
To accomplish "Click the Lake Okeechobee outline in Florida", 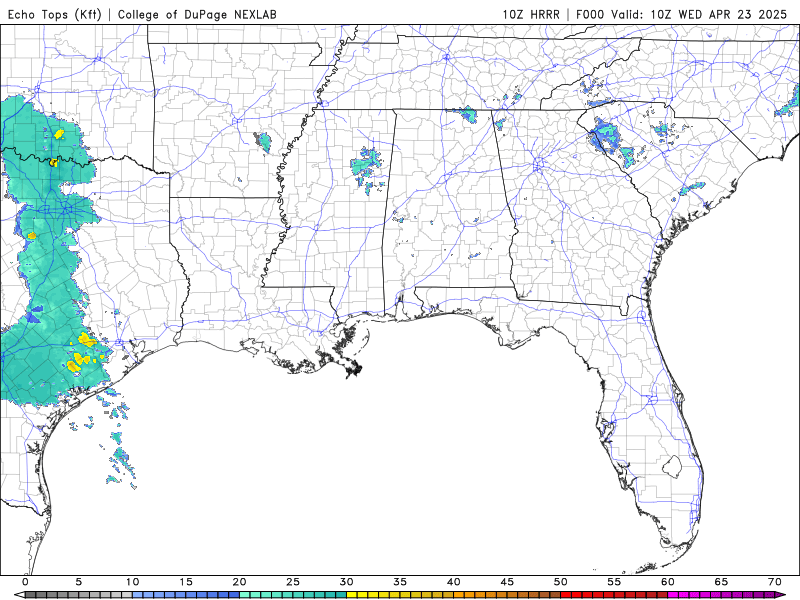I will 672,466.
